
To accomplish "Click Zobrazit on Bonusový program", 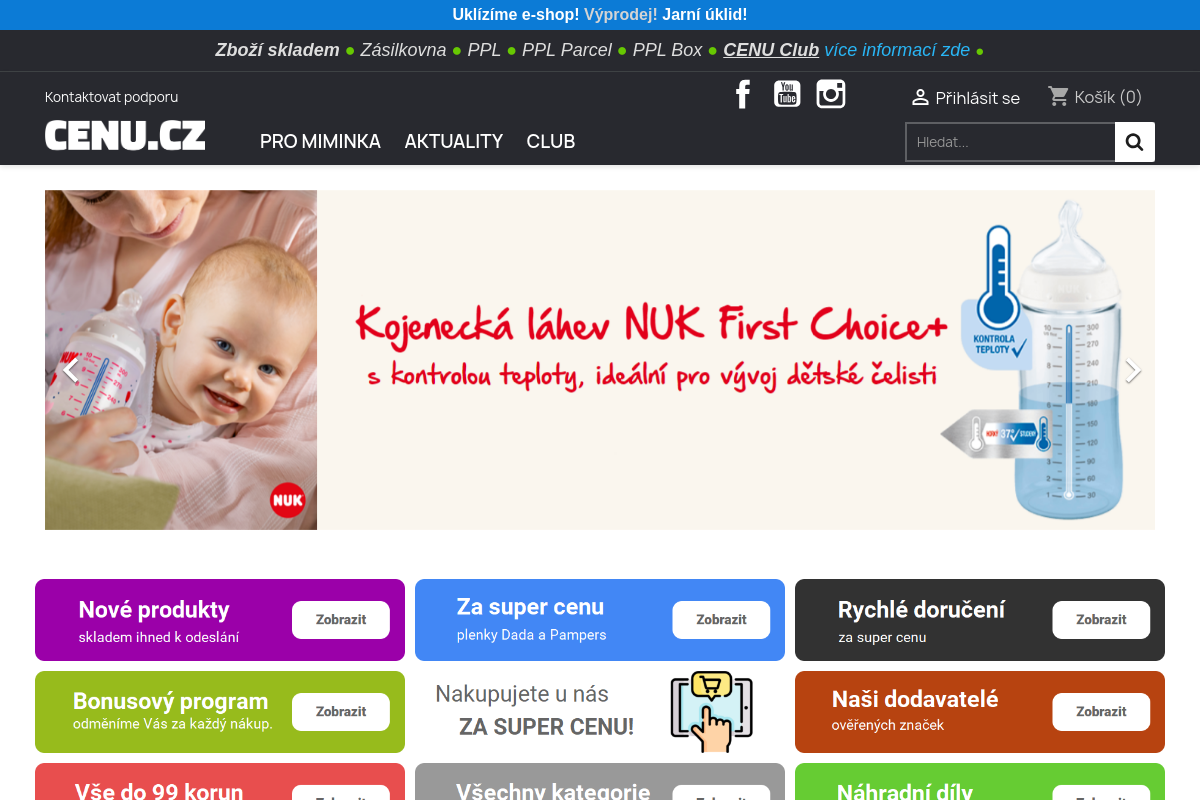I will [x=340, y=711].
